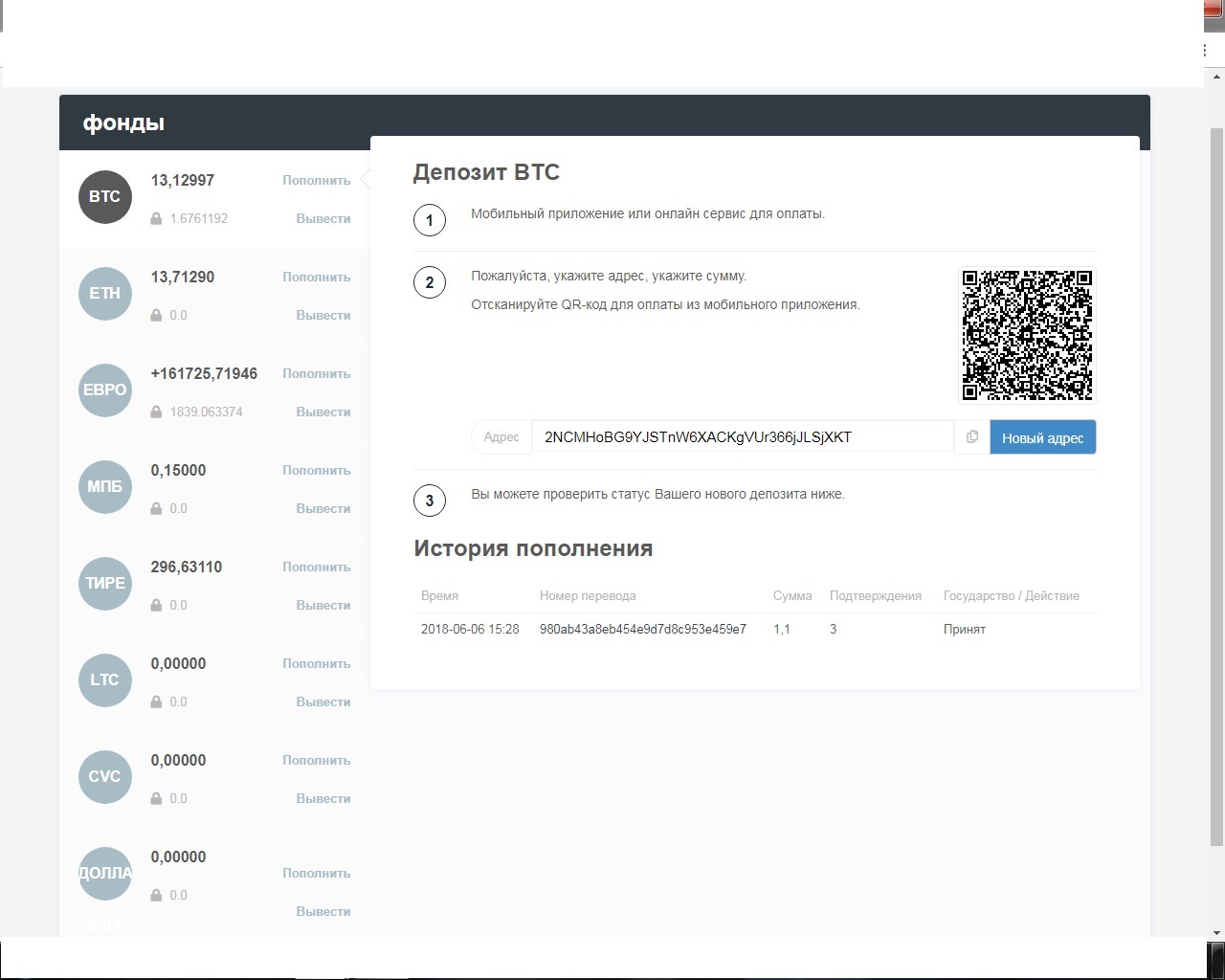Click the ЕВРО balance +161725,71946
This screenshot has height=980, width=1225.
pyautogui.click(x=204, y=373)
